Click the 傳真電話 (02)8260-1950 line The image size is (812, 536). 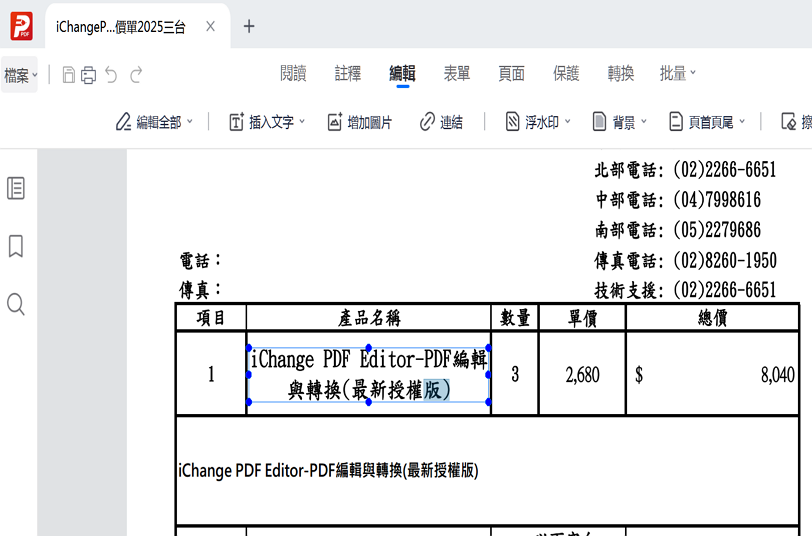pyautogui.click(x=685, y=260)
